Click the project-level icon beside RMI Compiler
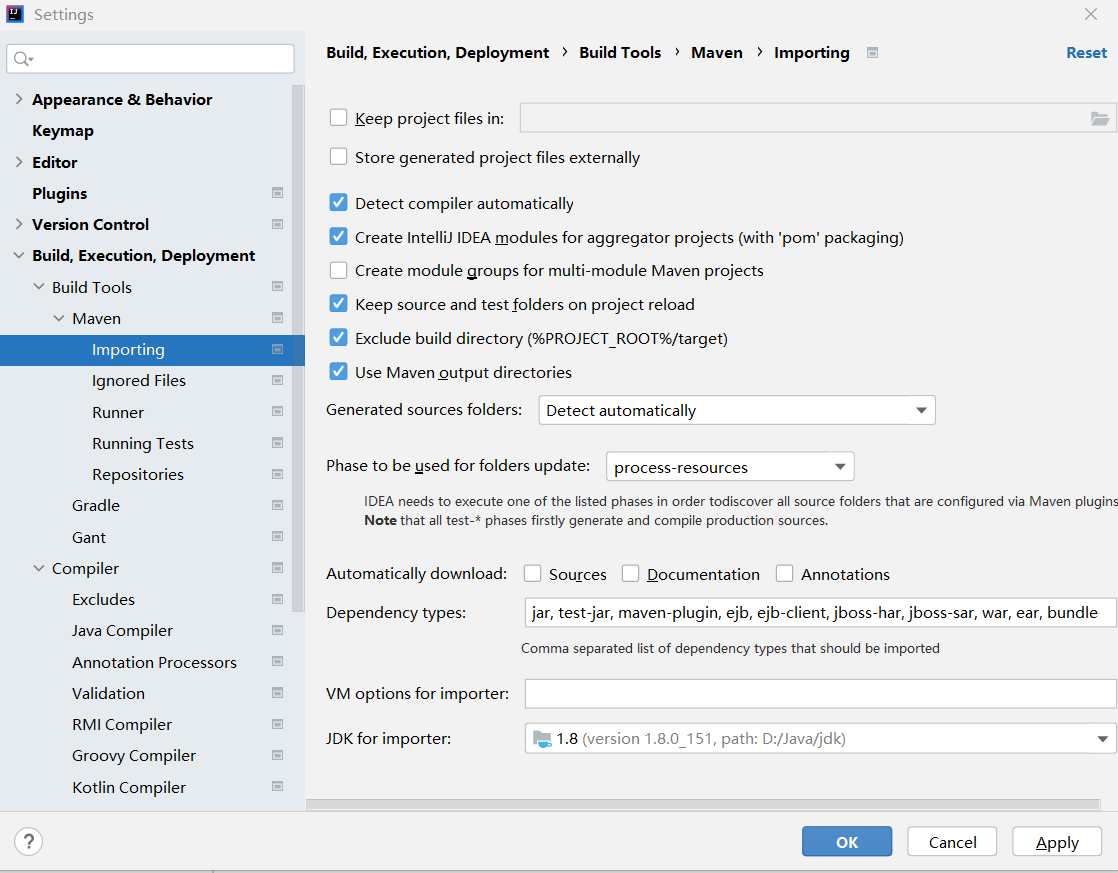This screenshot has width=1118, height=873. 277,724
